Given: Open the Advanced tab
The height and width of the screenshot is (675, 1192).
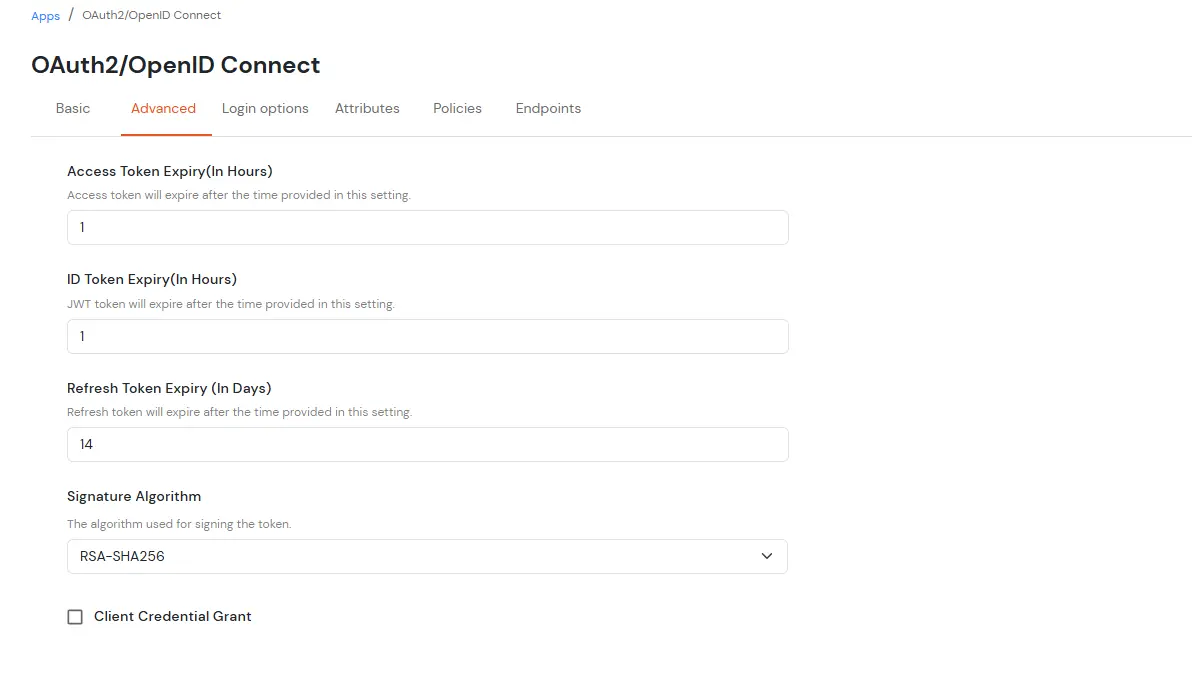Looking at the screenshot, I should (164, 108).
